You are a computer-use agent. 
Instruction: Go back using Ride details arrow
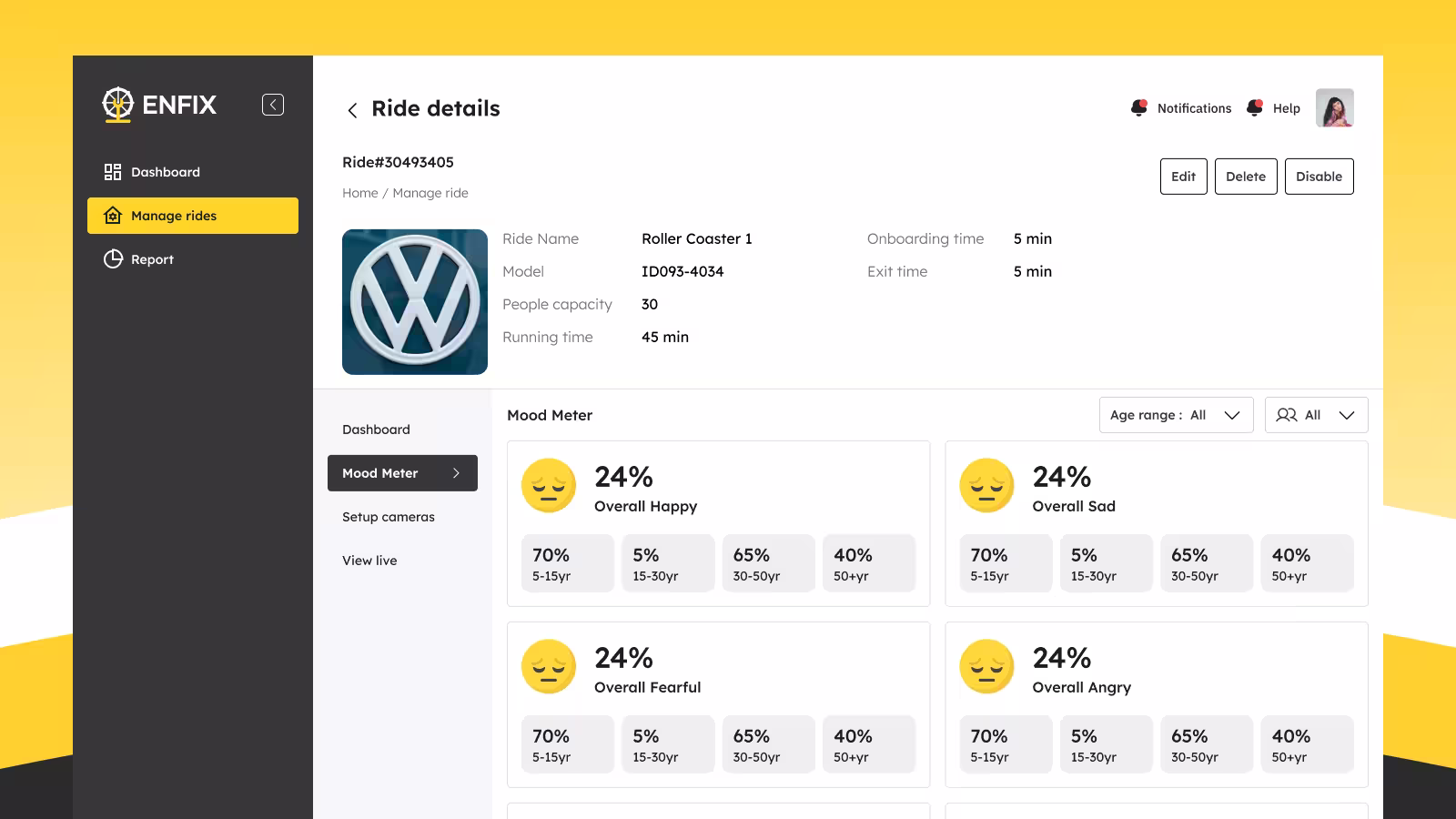352,110
